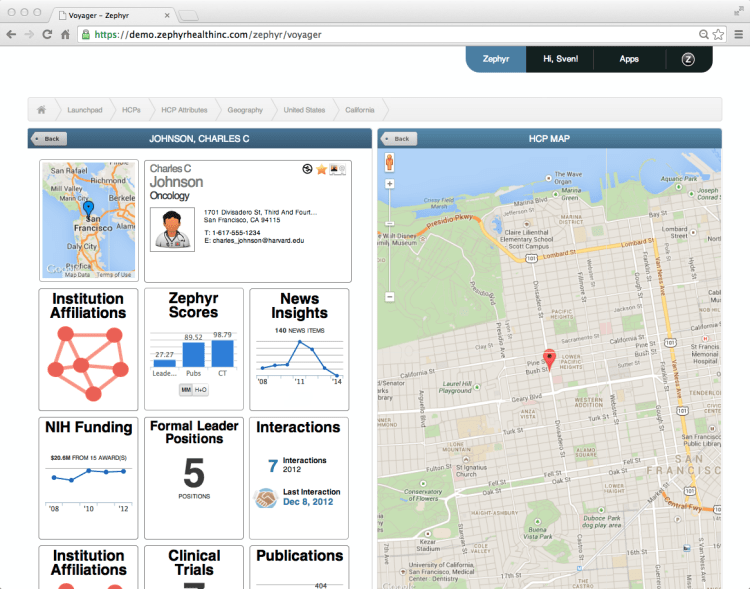Click the blue pin on mini map
750x589 pixels.
pyautogui.click(x=88, y=208)
